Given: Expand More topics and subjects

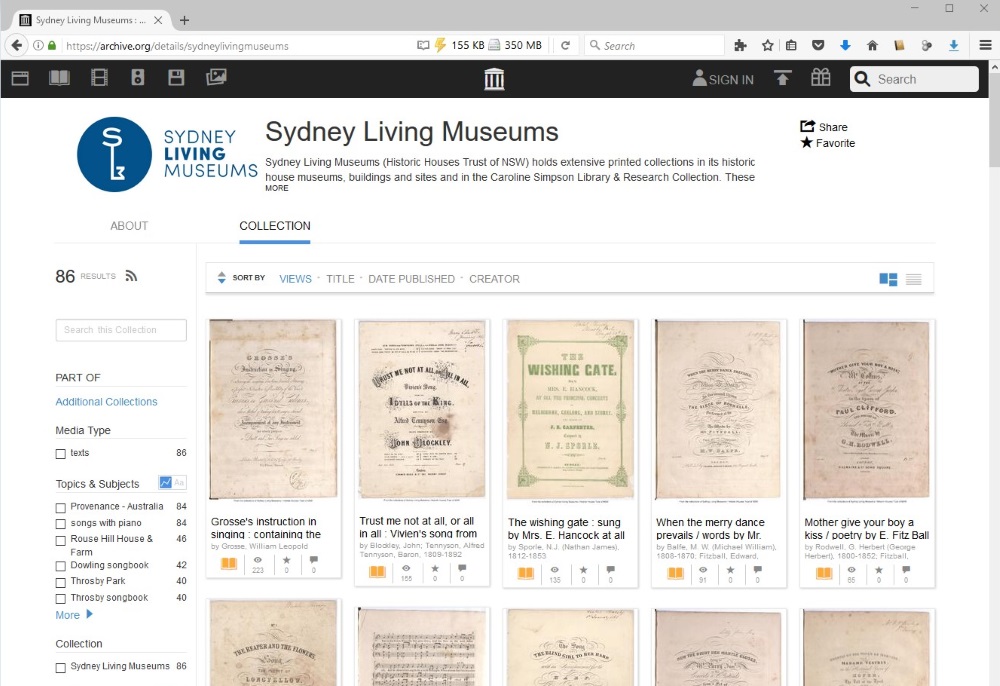Looking at the screenshot, I should 74,615.
